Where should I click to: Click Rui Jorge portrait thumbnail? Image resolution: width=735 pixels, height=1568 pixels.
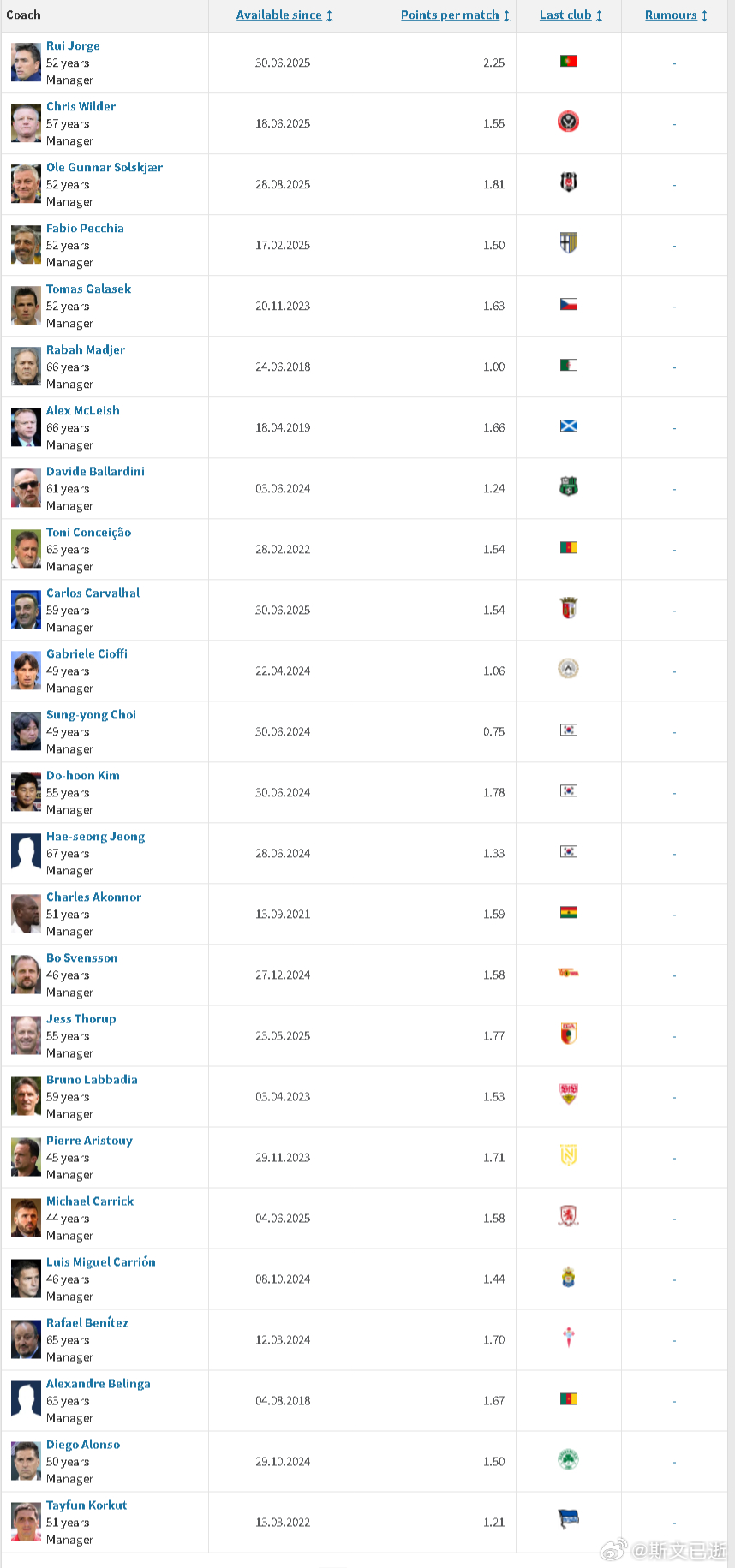point(26,63)
